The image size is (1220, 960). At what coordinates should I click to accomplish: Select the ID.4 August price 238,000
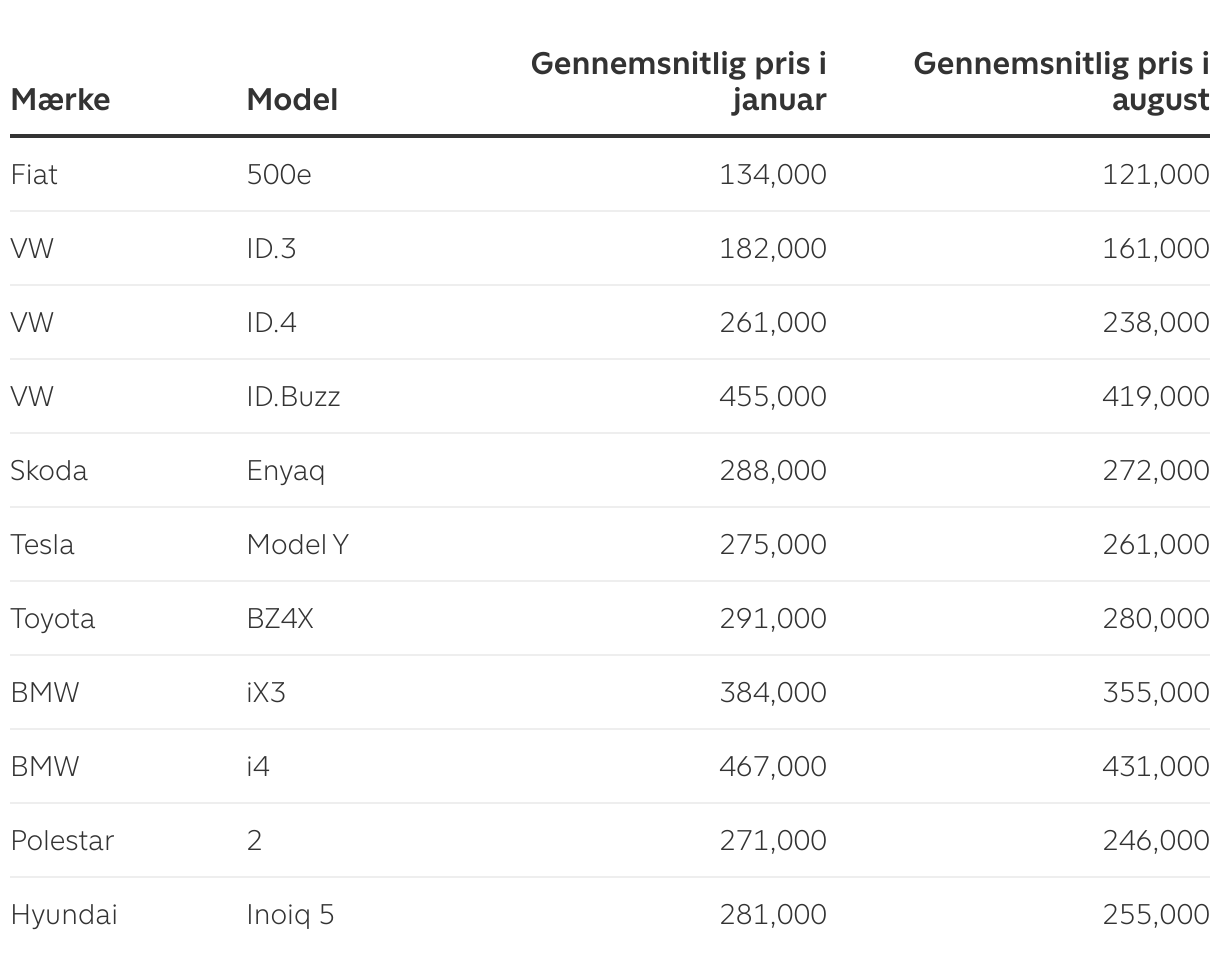click(1155, 323)
